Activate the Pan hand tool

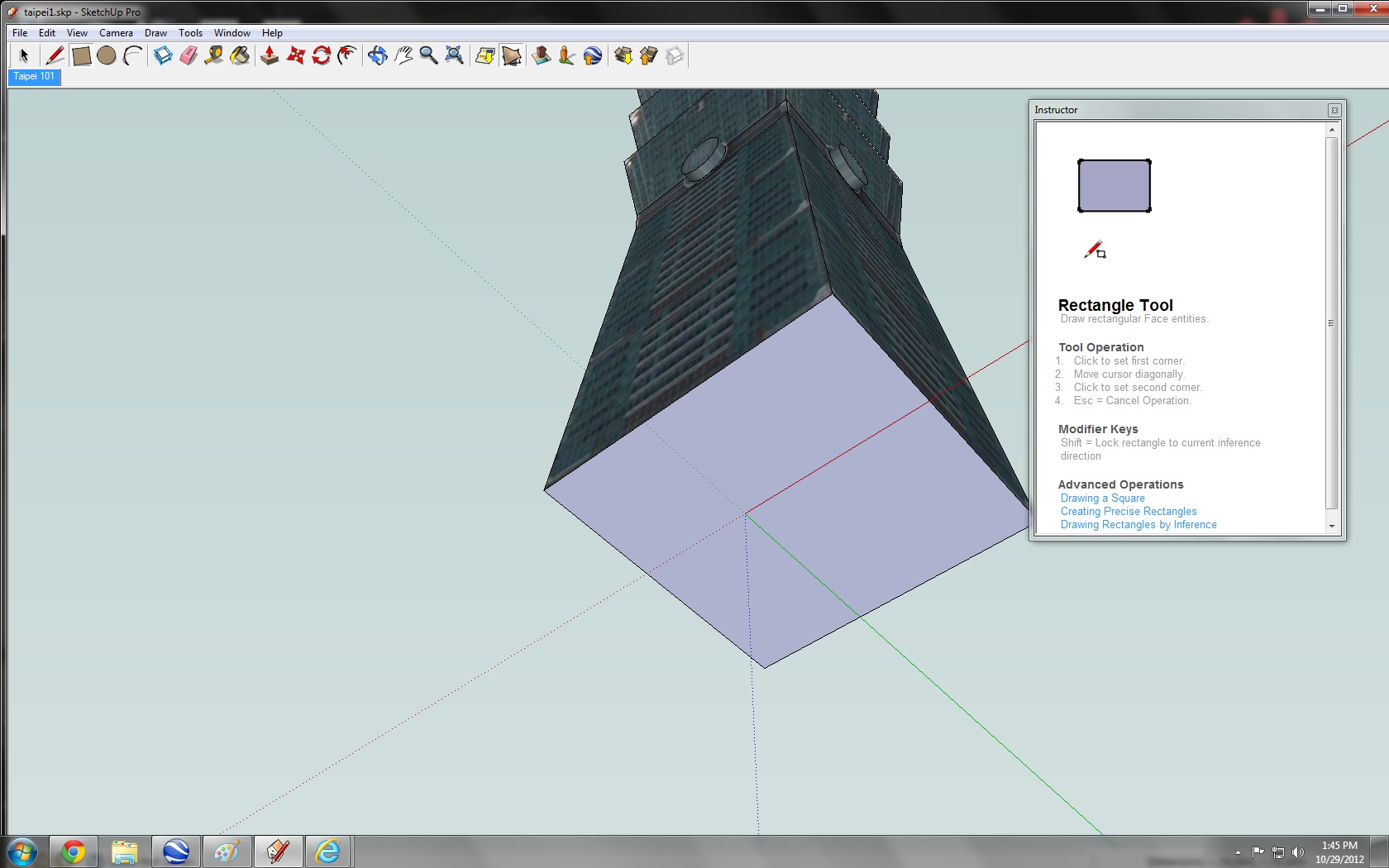(403, 55)
